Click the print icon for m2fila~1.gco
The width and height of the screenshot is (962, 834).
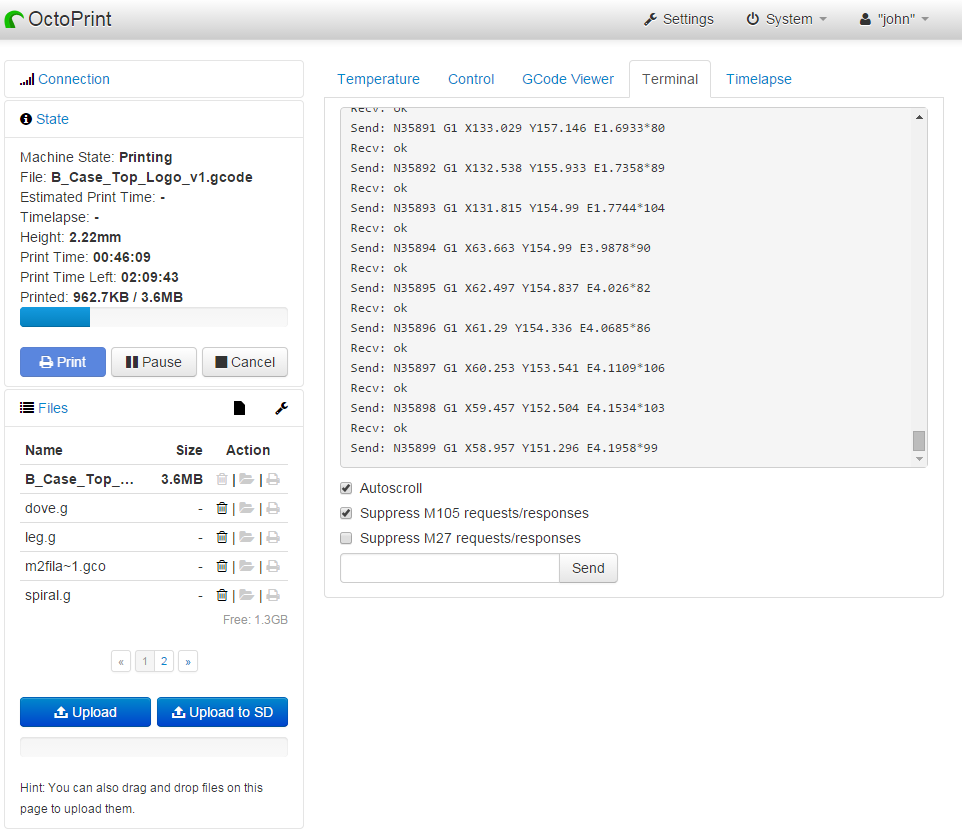[x=272, y=567]
